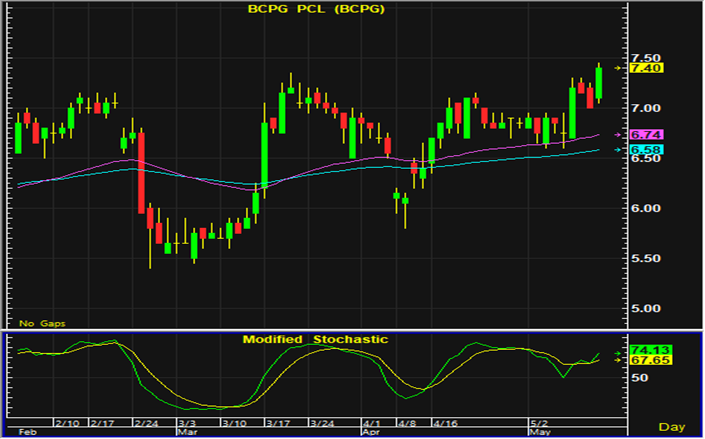Select the 7.40 last price label
The image size is (705, 439).
coord(646,68)
